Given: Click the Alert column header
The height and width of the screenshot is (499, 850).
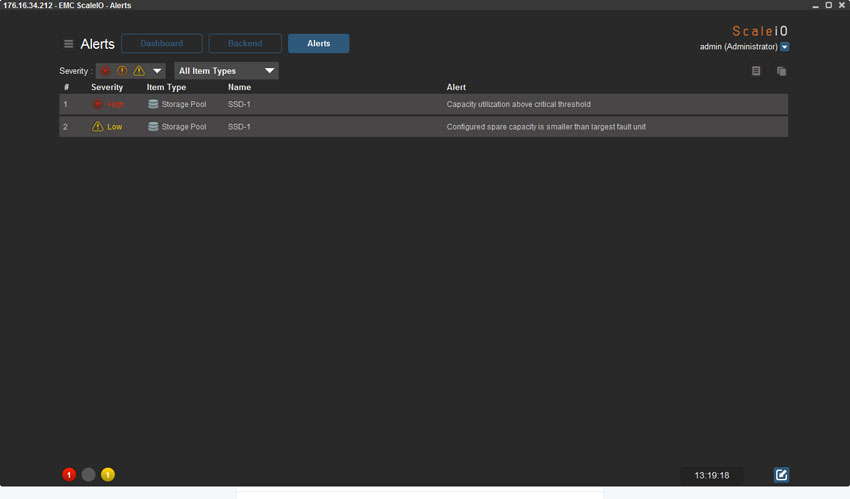Looking at the screenshot, I should click(x=456, y=87).
